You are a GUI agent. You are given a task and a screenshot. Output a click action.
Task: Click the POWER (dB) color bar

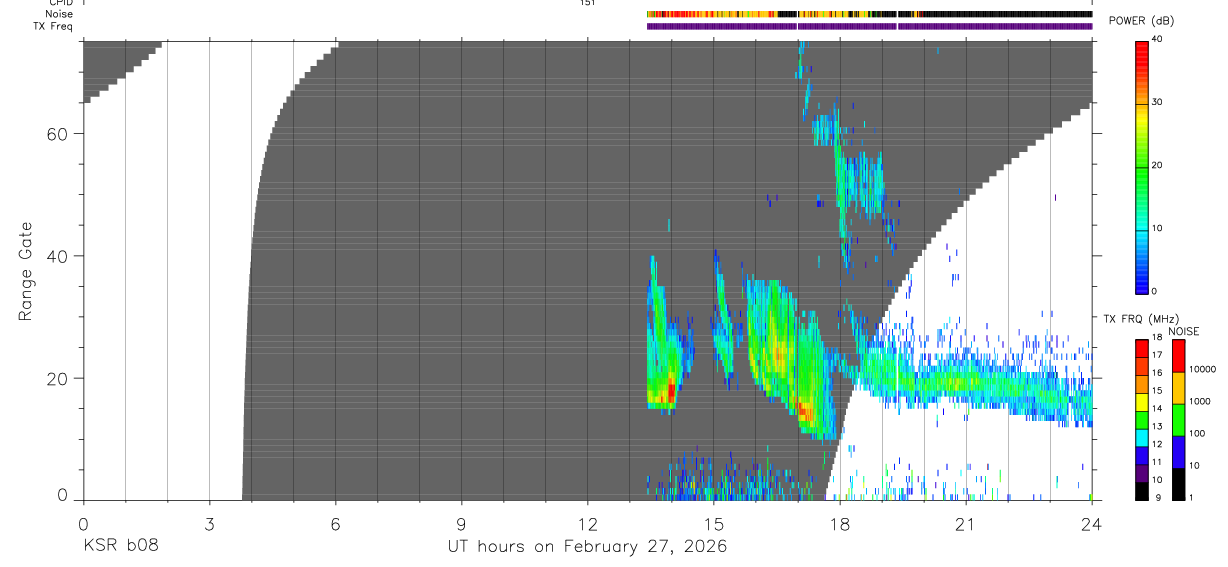click(x=1142, y=166)
